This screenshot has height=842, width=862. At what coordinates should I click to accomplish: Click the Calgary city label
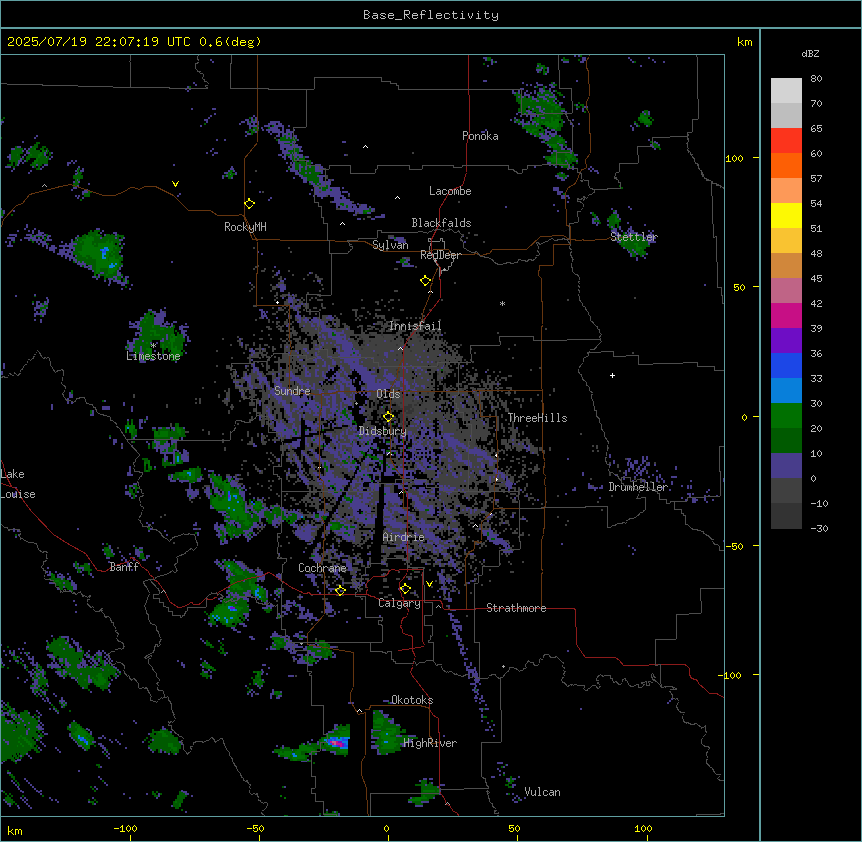(399, 603)
